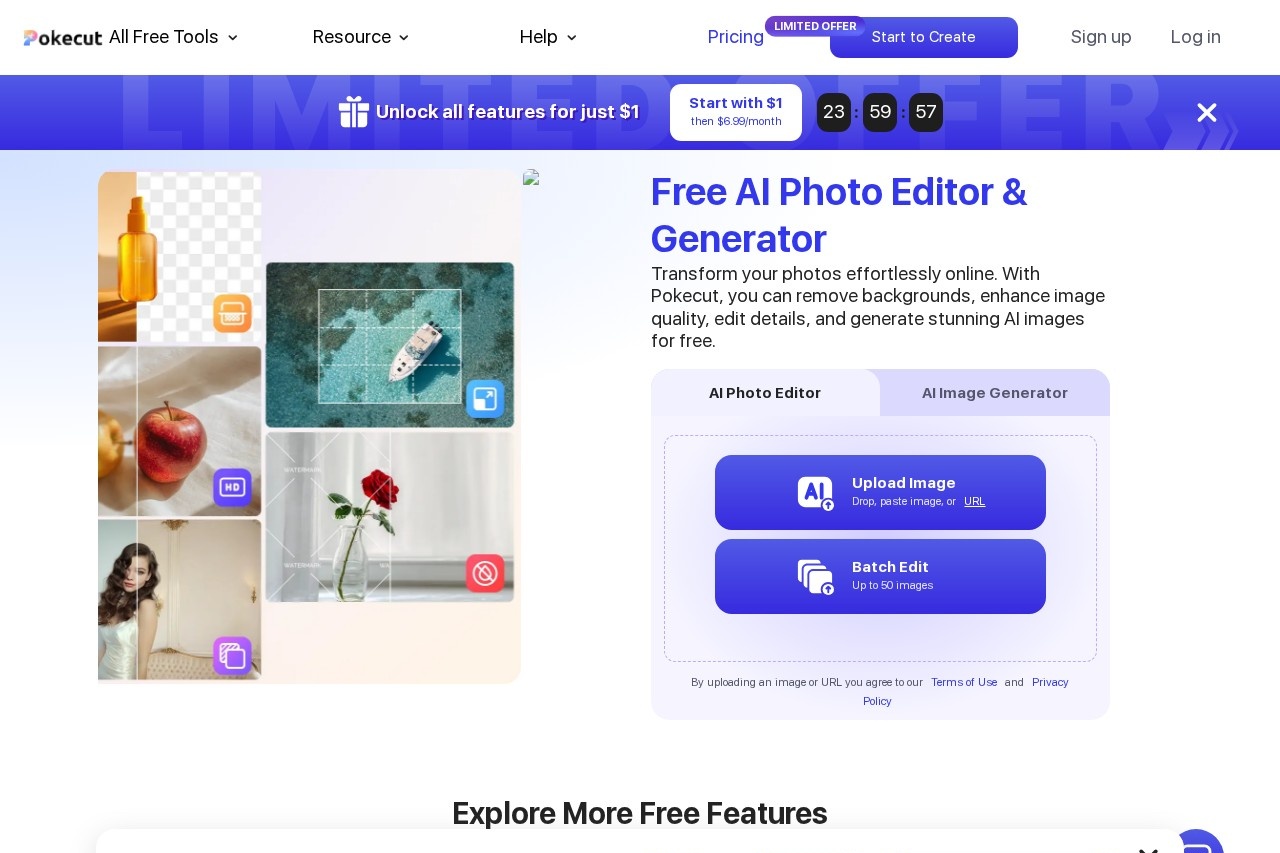Expand the All Free Tools dropdown
The width and height of the screenshot is (1280, 853).
[x=232, y=37]
